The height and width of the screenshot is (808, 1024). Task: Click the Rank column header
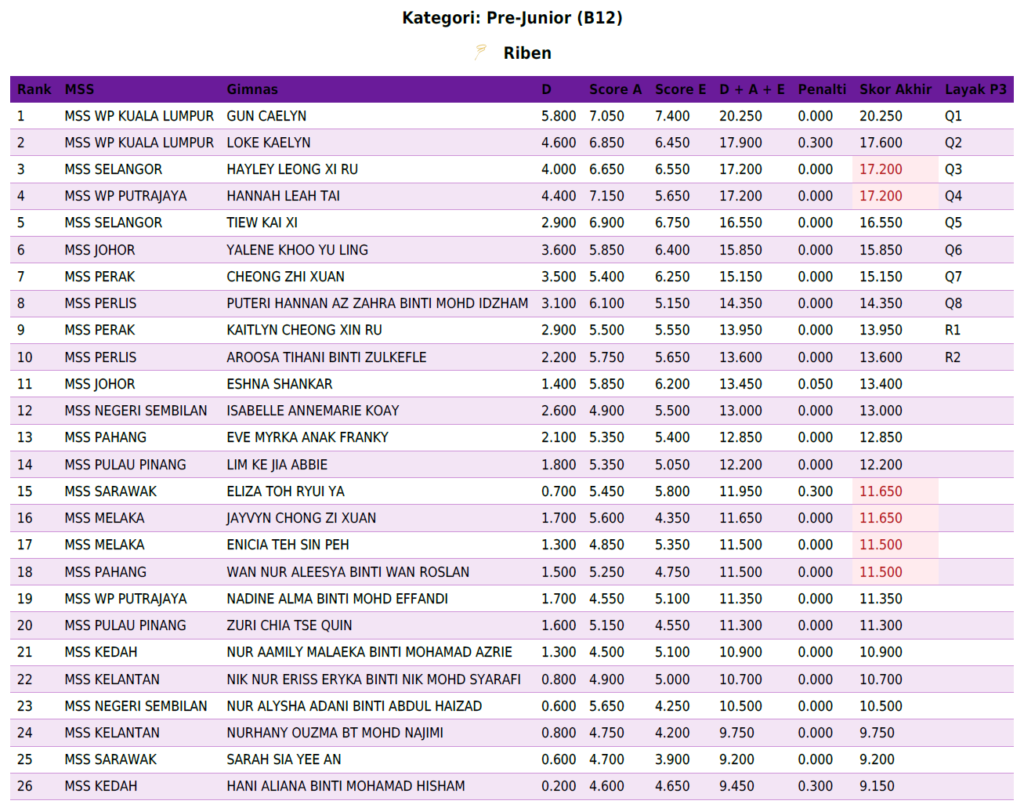tap(34, 90)
